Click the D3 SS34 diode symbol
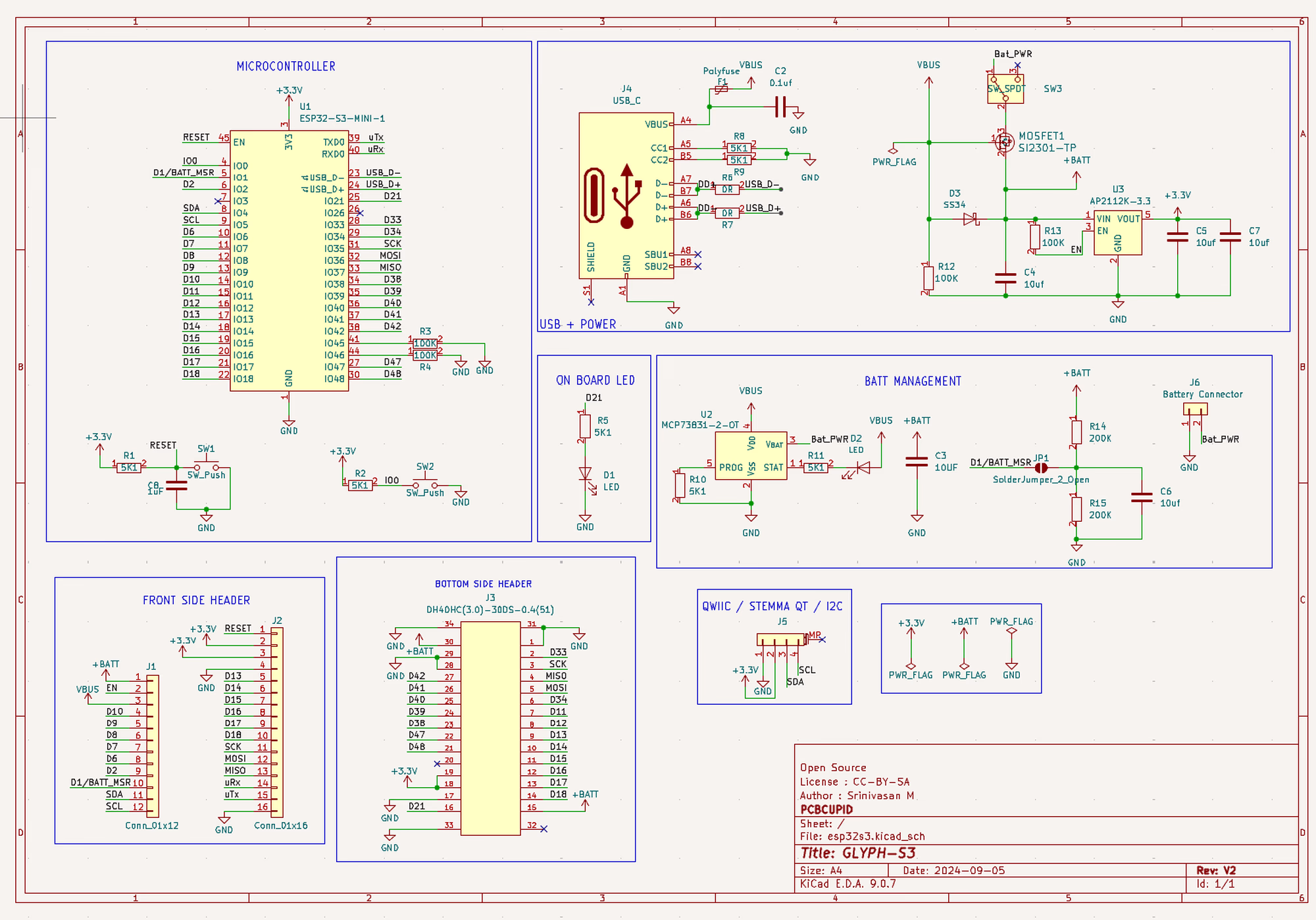The width and height of the screenshot is (1316, 920). point(970,219)
